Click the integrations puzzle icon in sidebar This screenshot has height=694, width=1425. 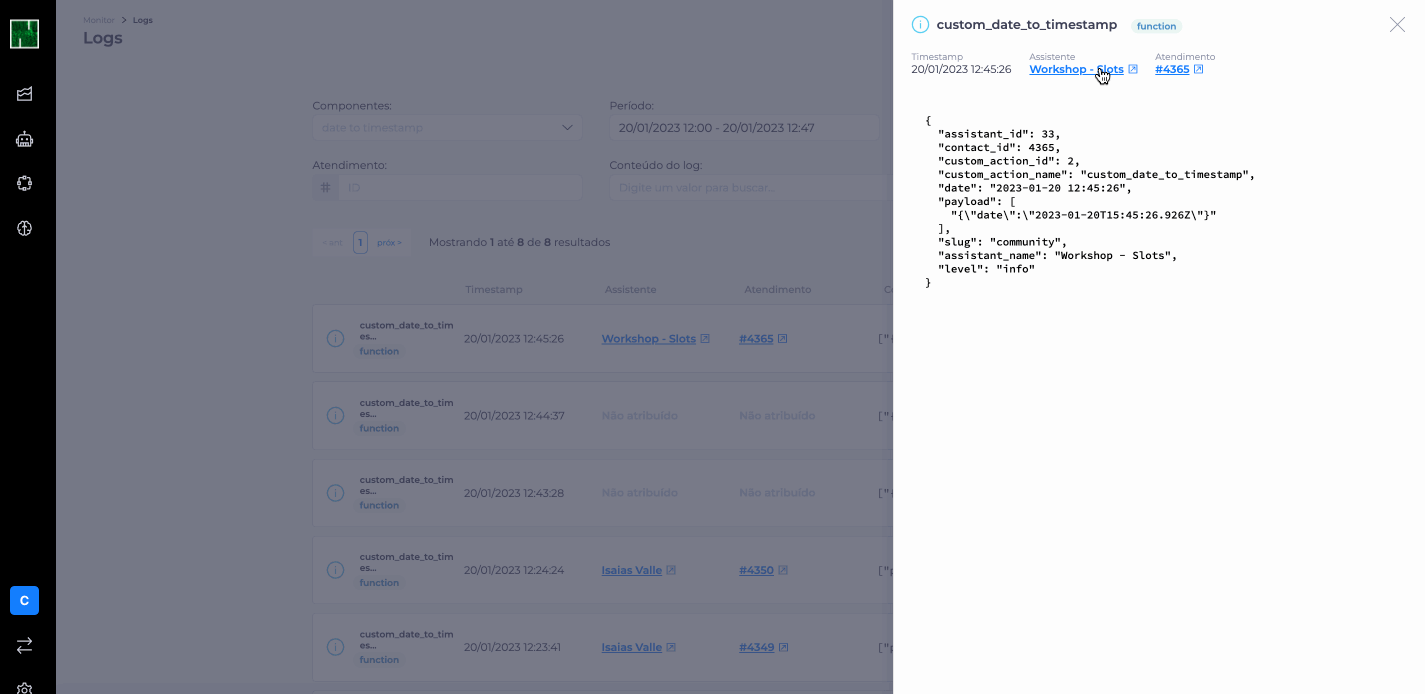(25, 183)
